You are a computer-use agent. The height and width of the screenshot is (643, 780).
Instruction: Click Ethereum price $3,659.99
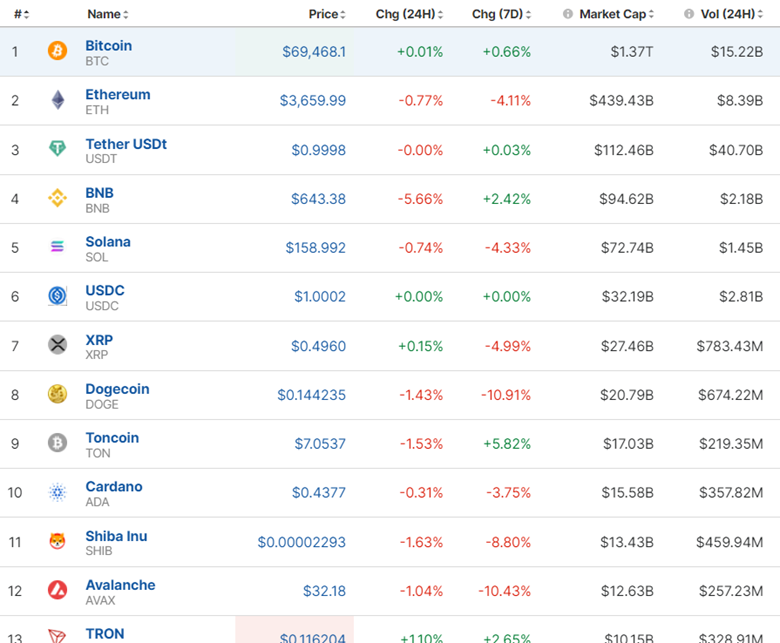312,100
